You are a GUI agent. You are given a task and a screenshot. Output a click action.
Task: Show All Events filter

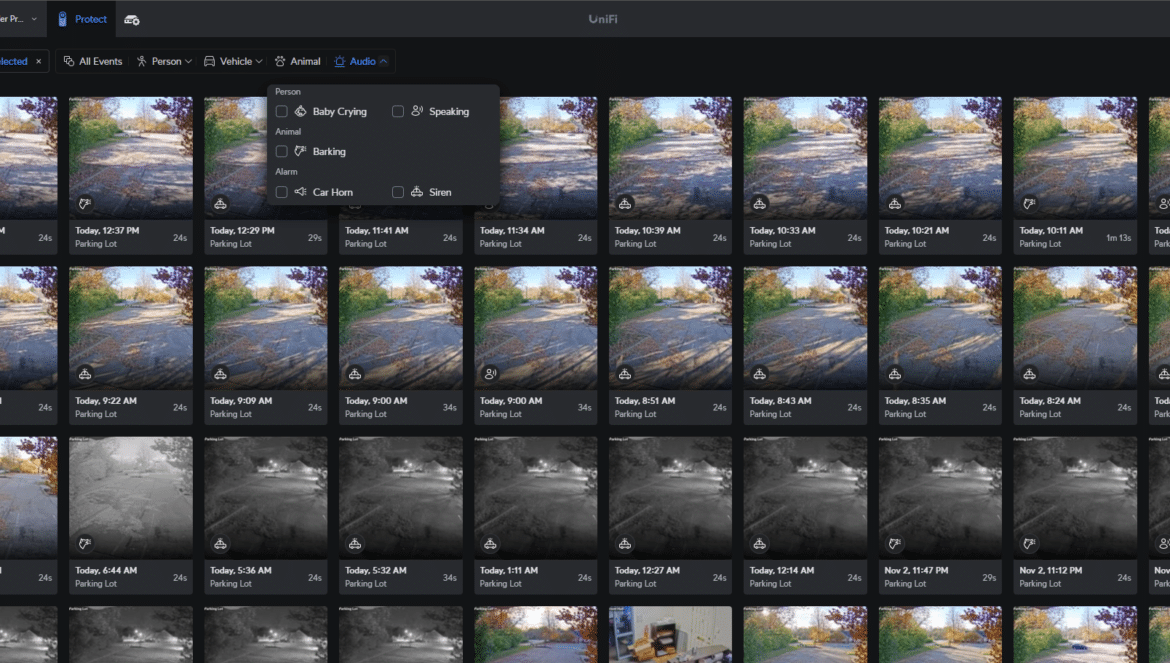coord(93,61)
